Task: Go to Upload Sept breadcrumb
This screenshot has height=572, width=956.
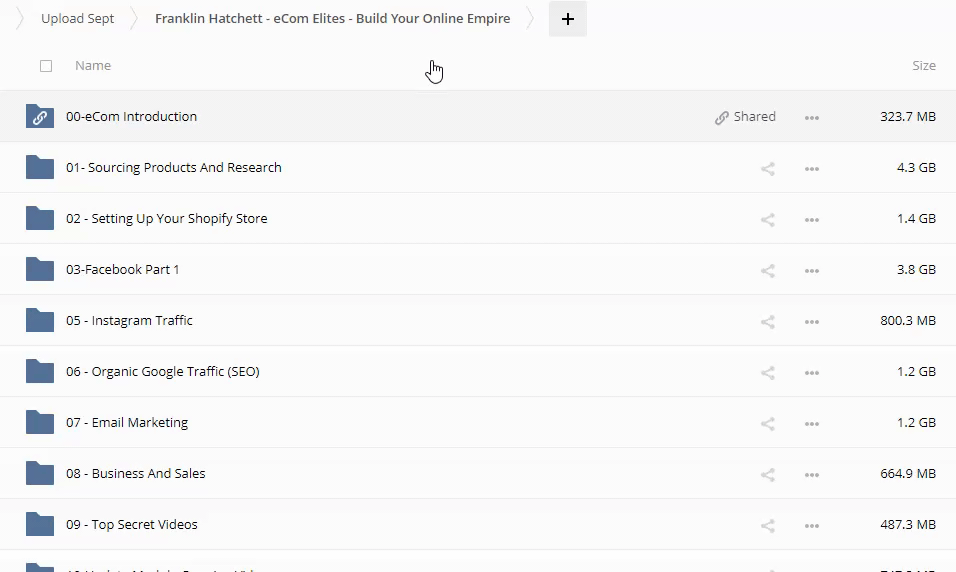Action: (77, 19)
